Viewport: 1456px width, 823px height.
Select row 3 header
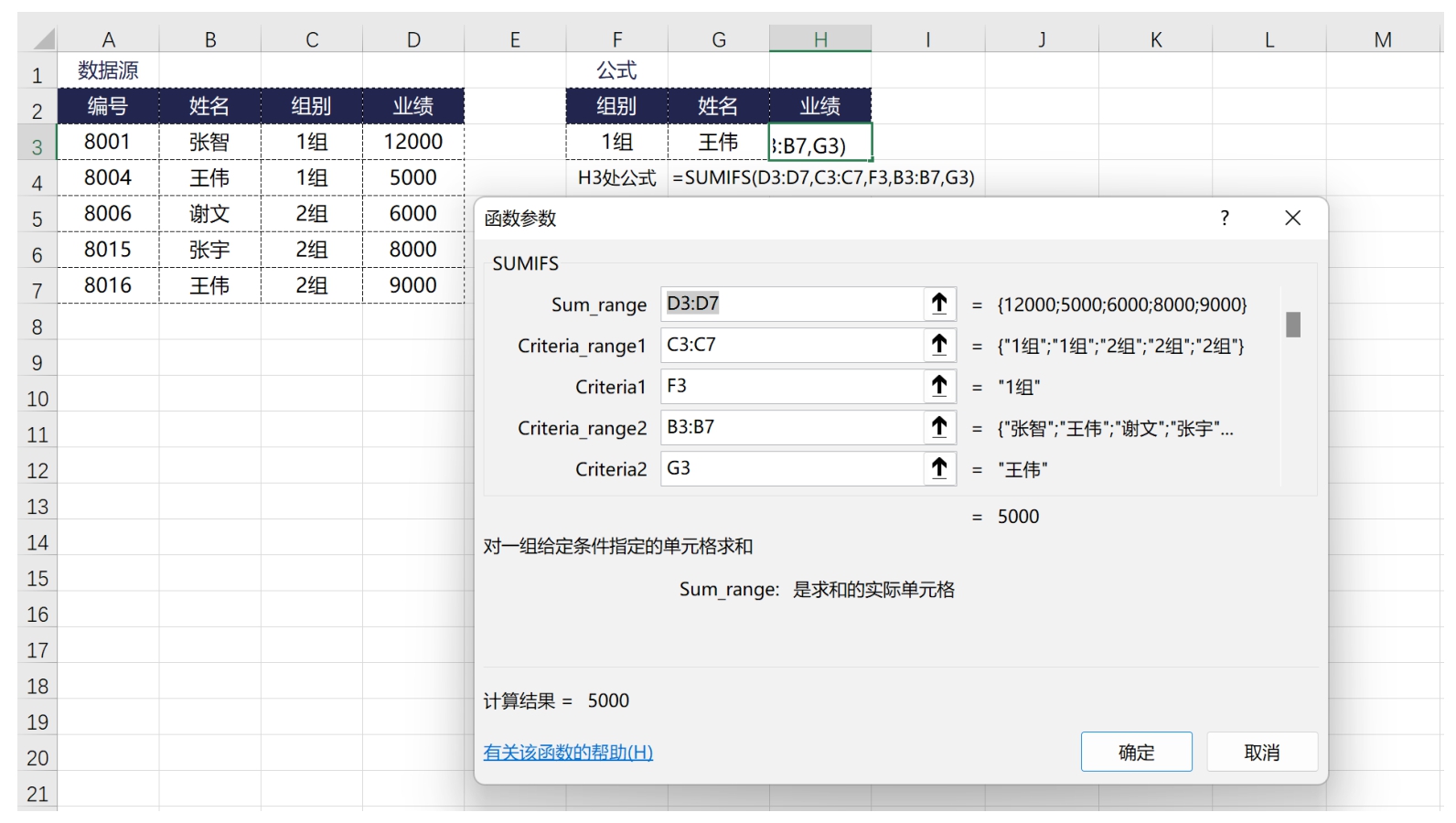37,146
